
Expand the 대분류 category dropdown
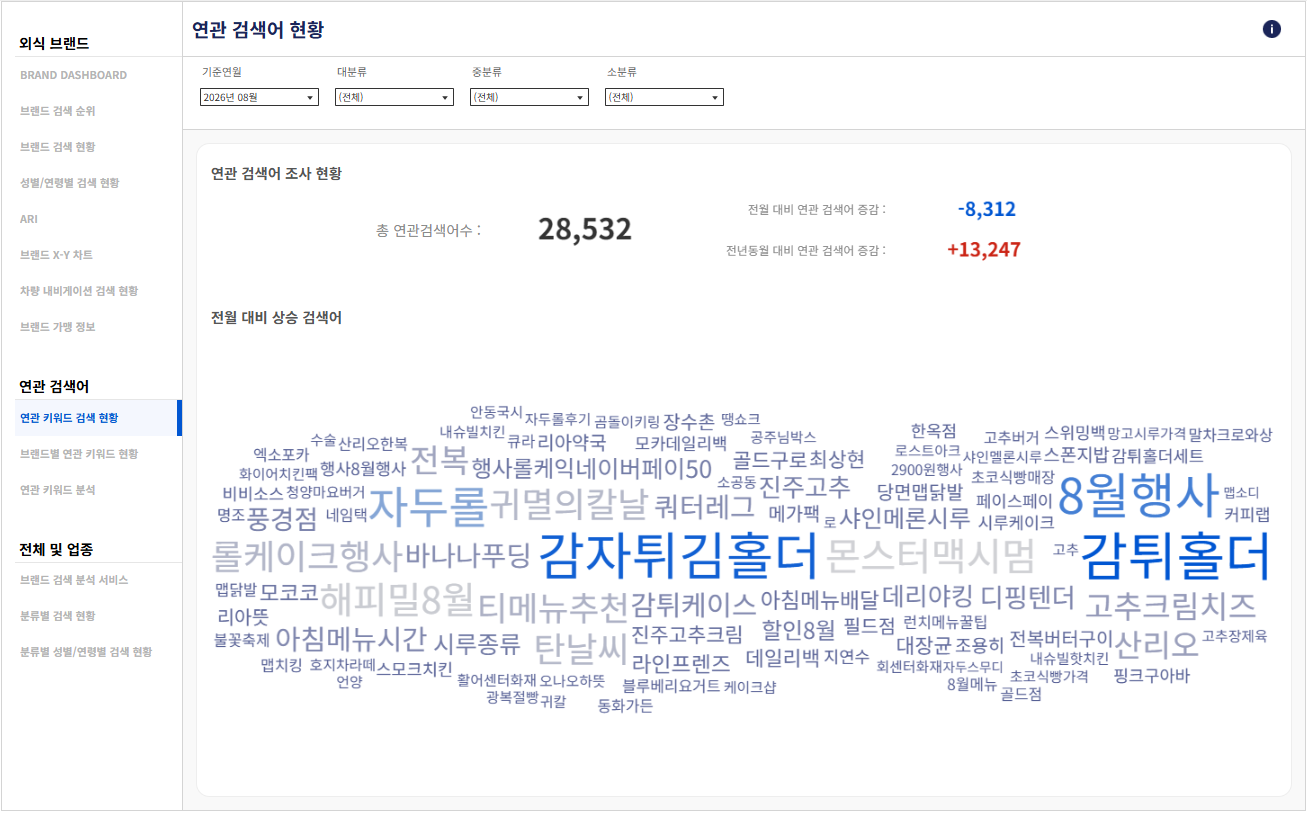pyautogui.click(x=394, y=97)
